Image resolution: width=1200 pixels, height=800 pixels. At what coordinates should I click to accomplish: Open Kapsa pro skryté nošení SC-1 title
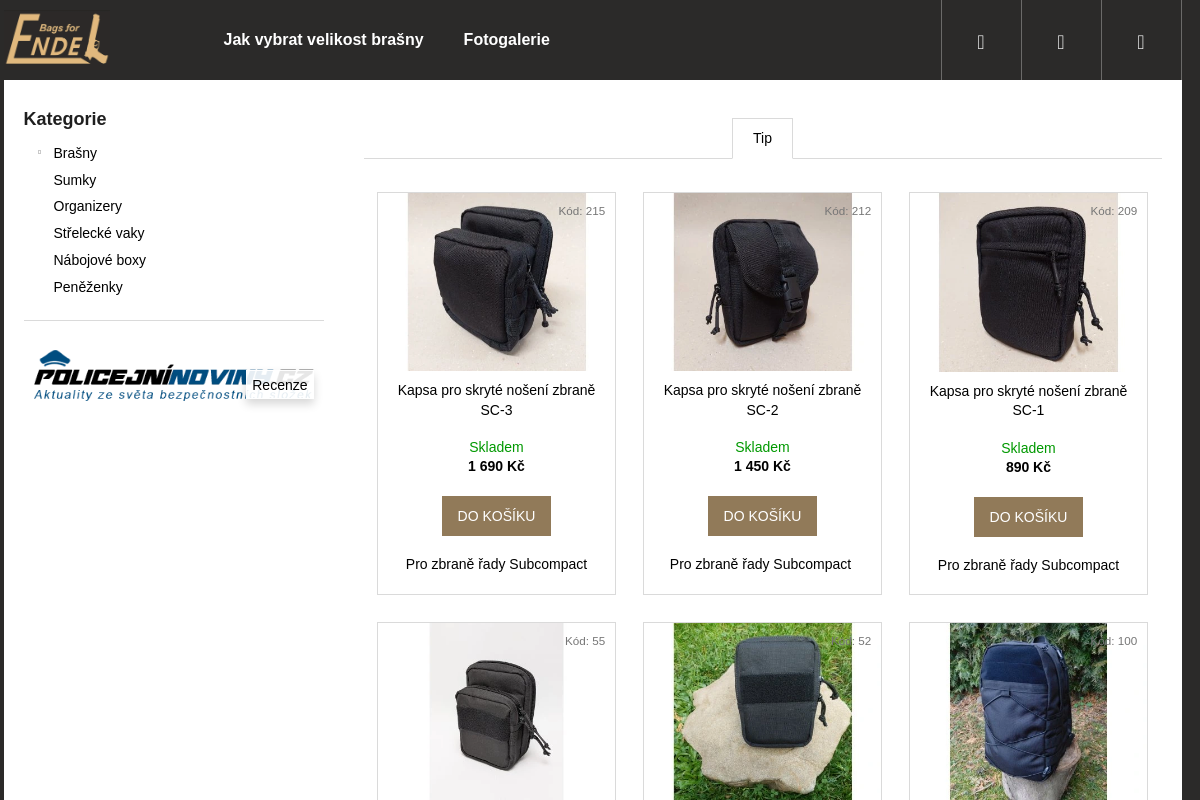coord(1028,401)
